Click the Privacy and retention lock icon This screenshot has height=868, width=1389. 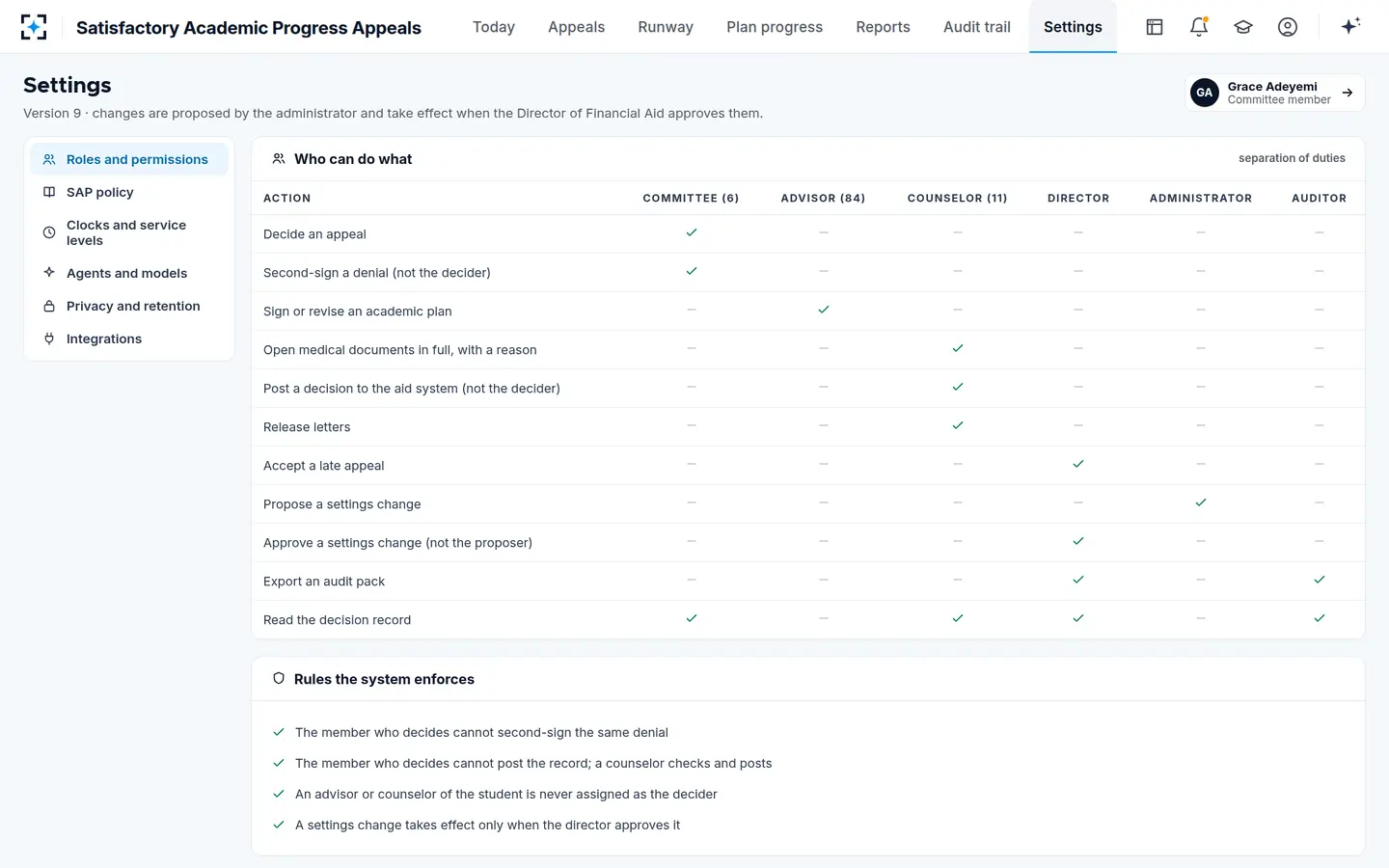click(x=49, y=306)
